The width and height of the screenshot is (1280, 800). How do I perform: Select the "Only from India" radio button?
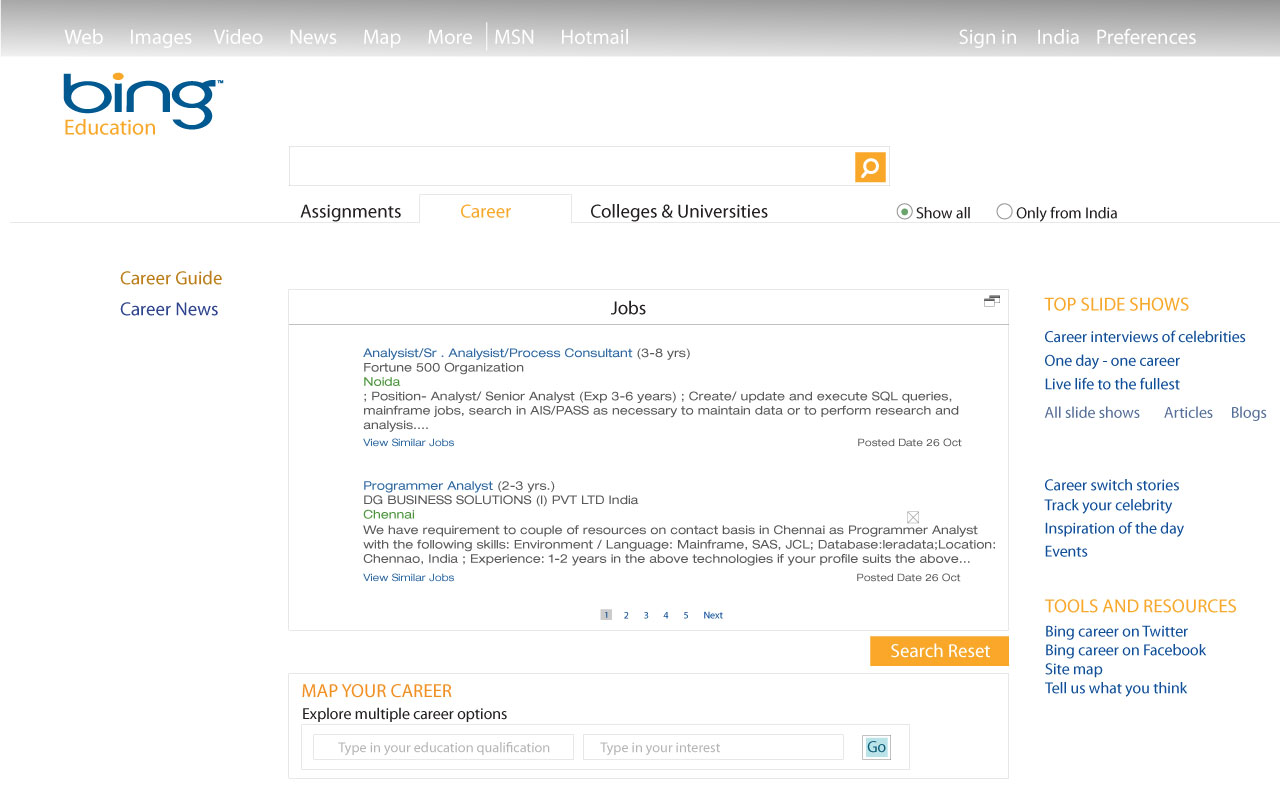(x=1003, y=211)
